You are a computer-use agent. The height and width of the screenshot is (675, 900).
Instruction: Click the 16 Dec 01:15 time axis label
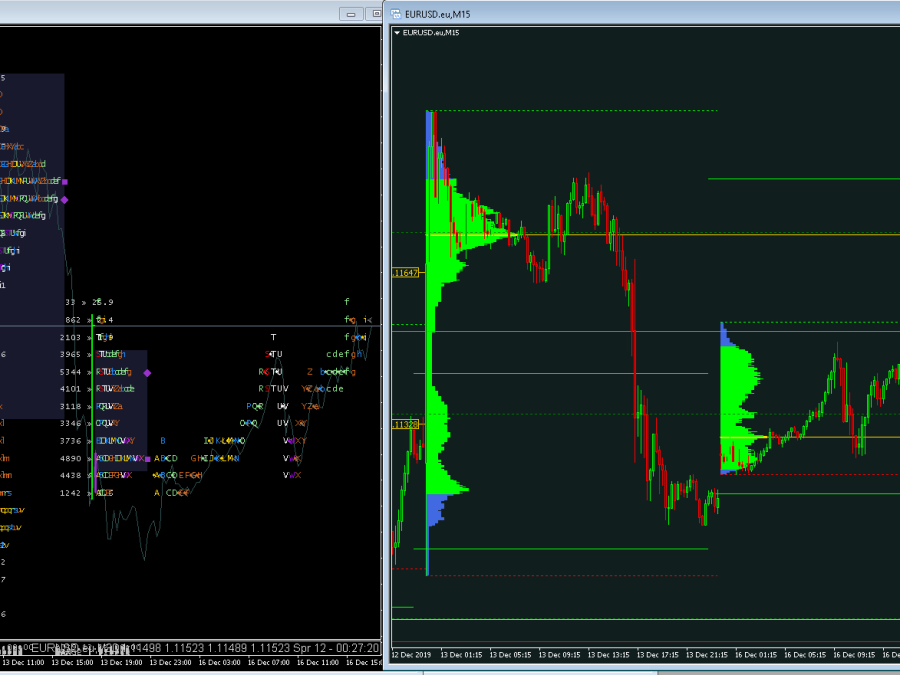(x=756, y=655)
